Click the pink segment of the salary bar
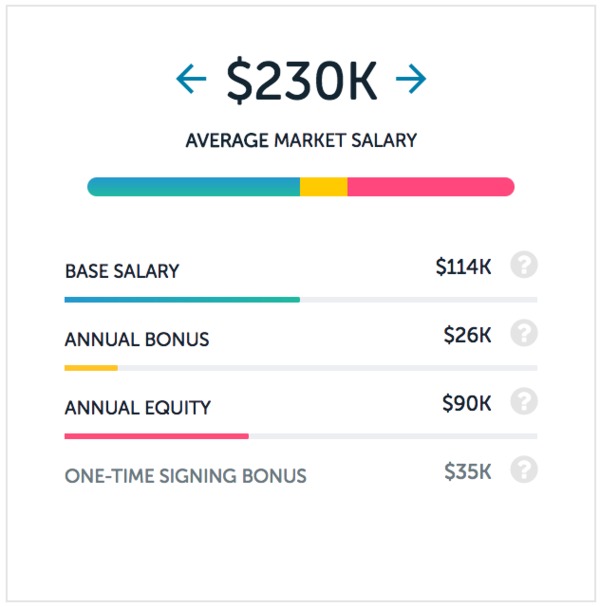Image resolution: width=600 pixels, height=607 pixels. pyautogui.click(x=431, y=187)
